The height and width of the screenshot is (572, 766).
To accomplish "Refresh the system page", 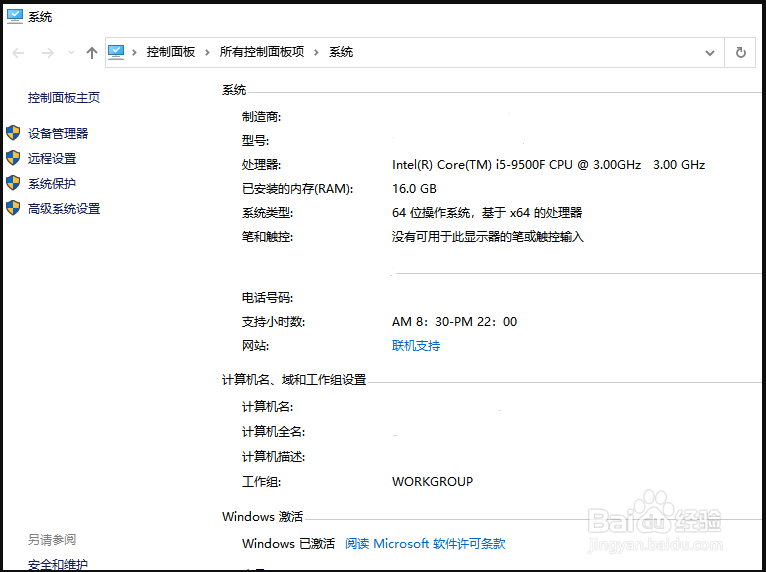I will 741,52.
